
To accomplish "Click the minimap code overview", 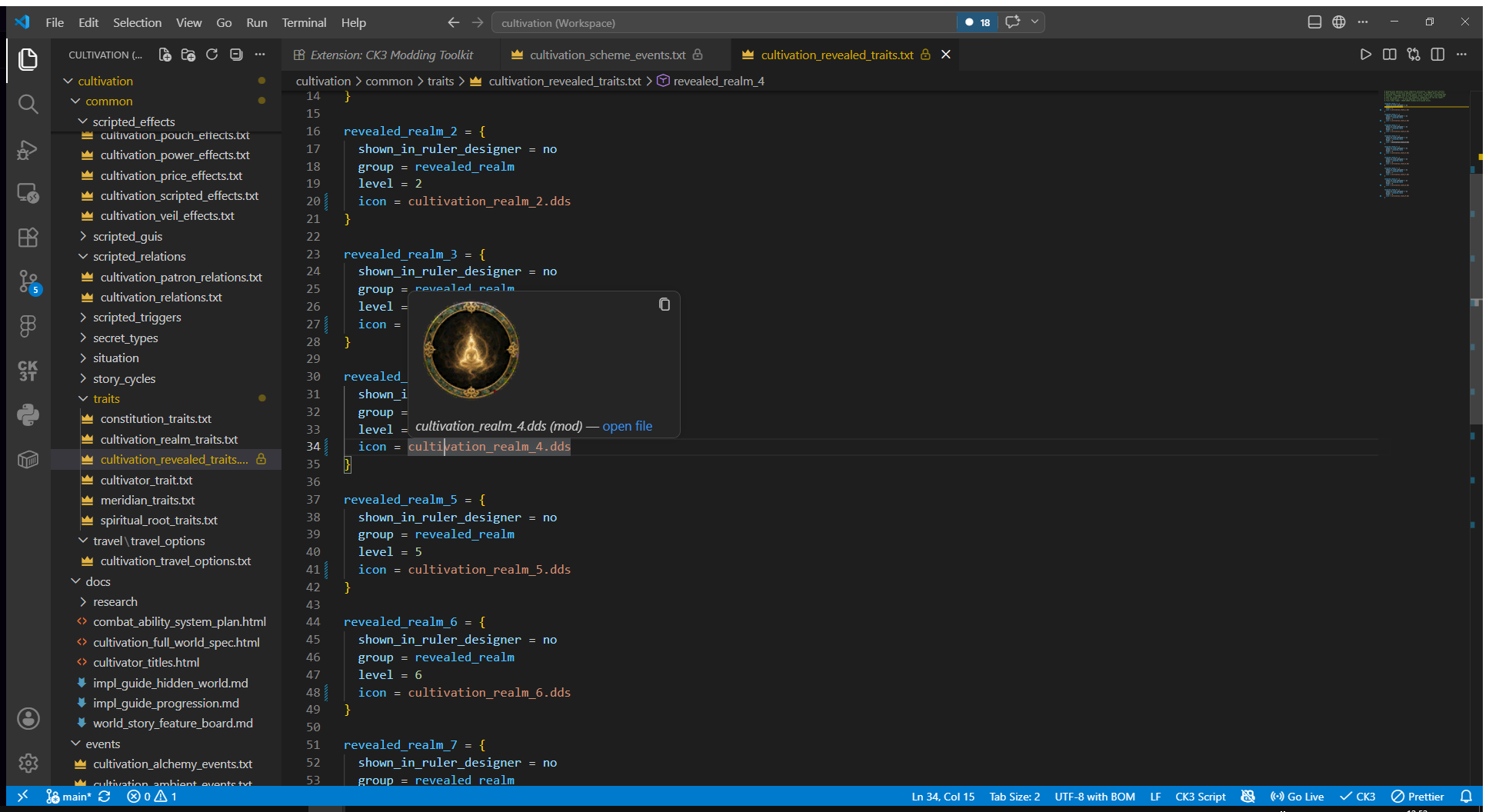I will pos(1414,145).
